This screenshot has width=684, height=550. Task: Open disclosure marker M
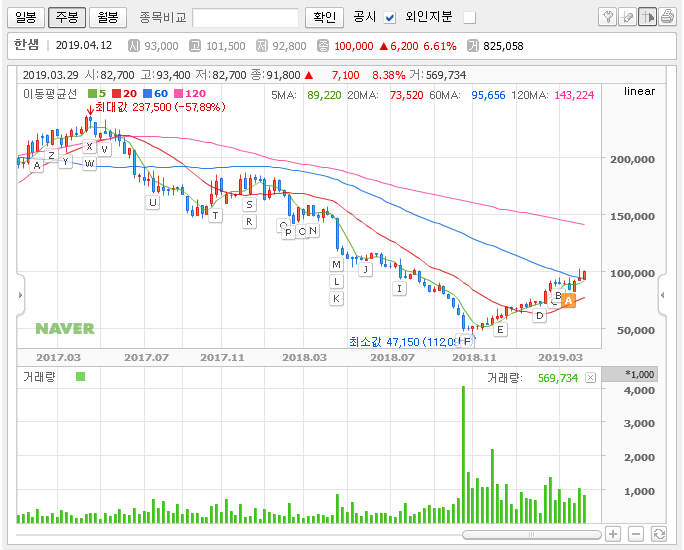coord(336,264)
